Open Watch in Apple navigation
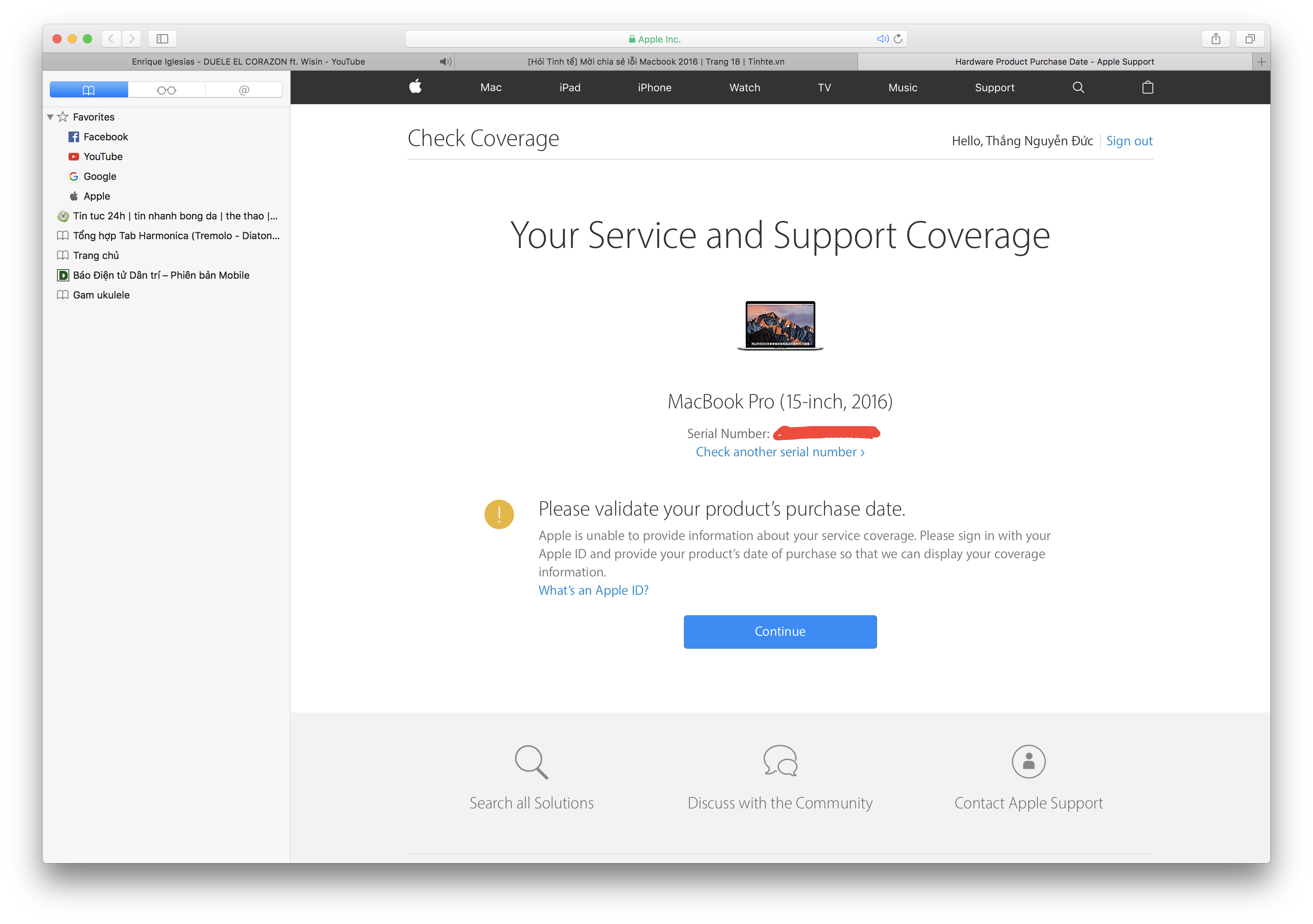The width and height of the screenshot is (1313, 924). pyautogui.click(x=745, y=87)
